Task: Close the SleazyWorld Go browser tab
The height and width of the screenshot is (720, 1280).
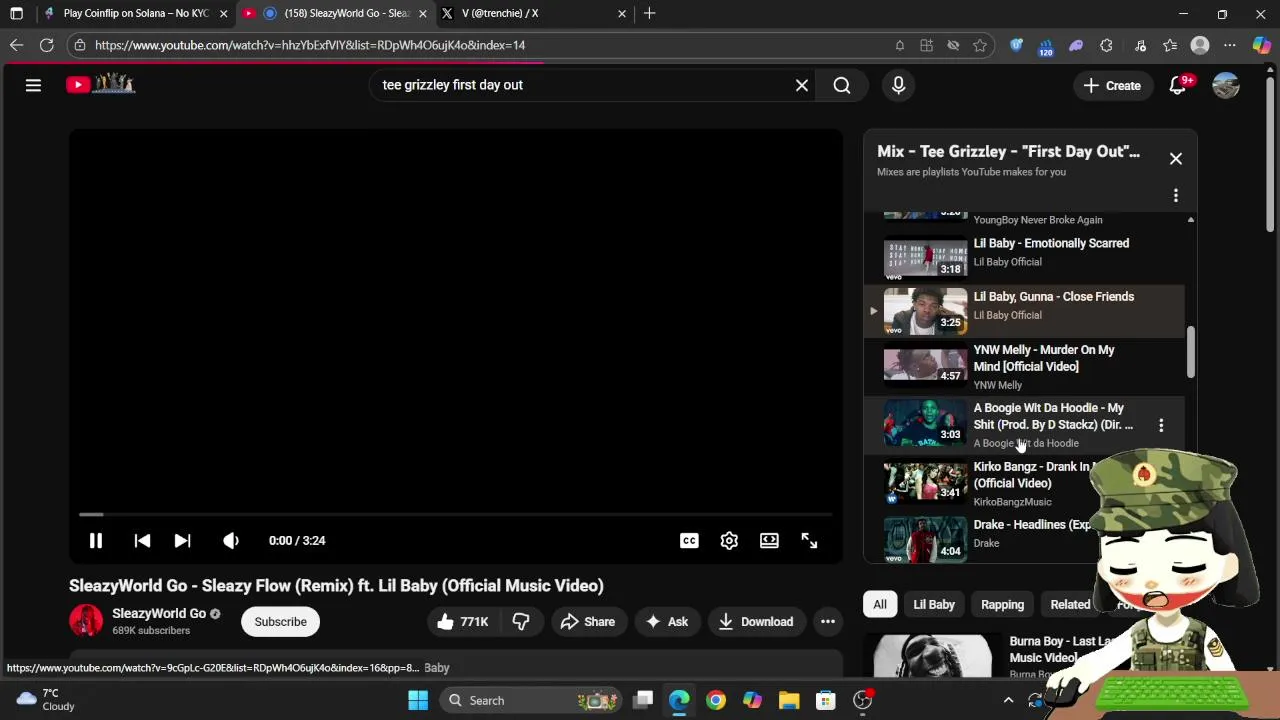Action: point(423,14)
